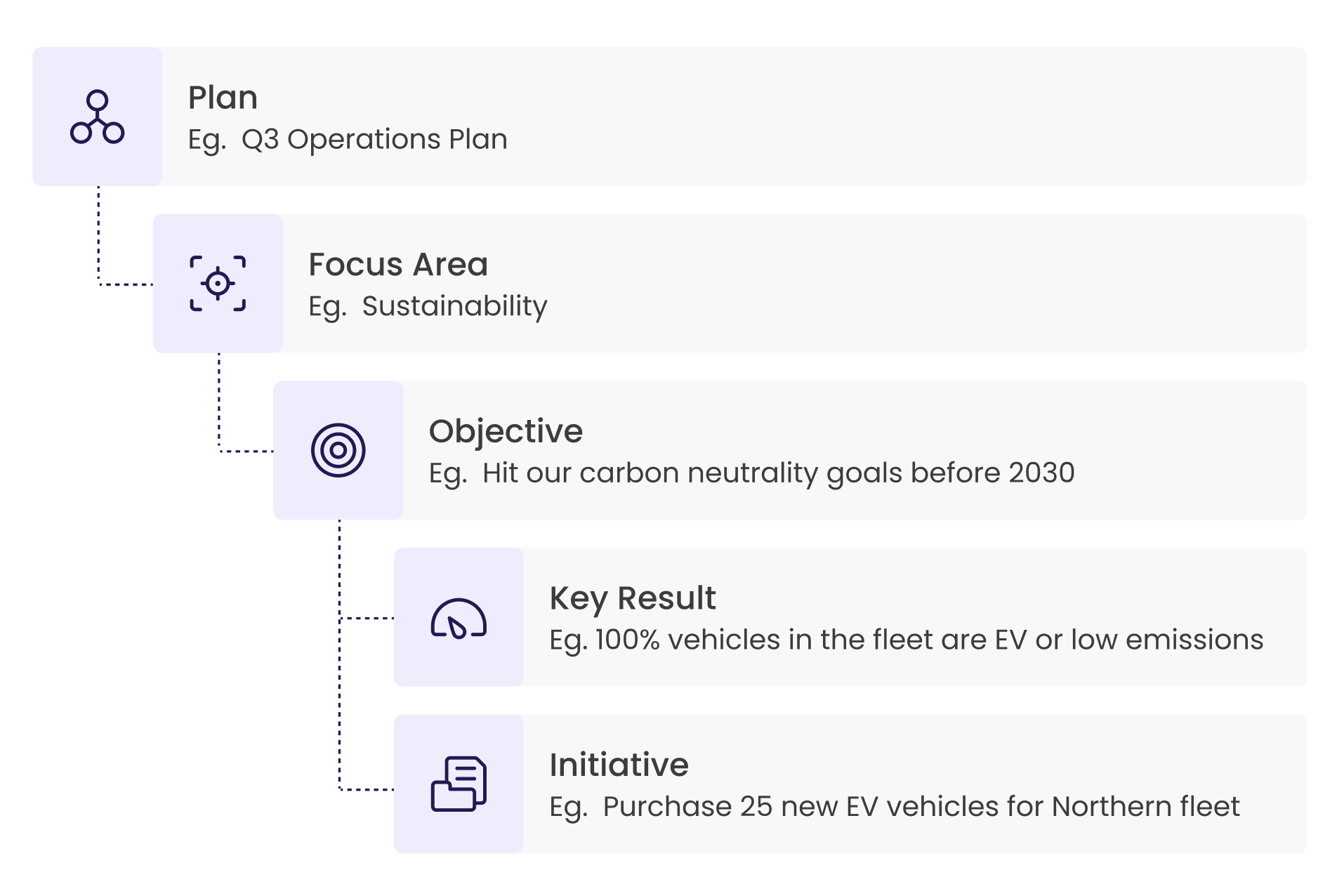Click dotted connector leading into Key Result card
This screenshot has height=896, width=1344.
367,618
